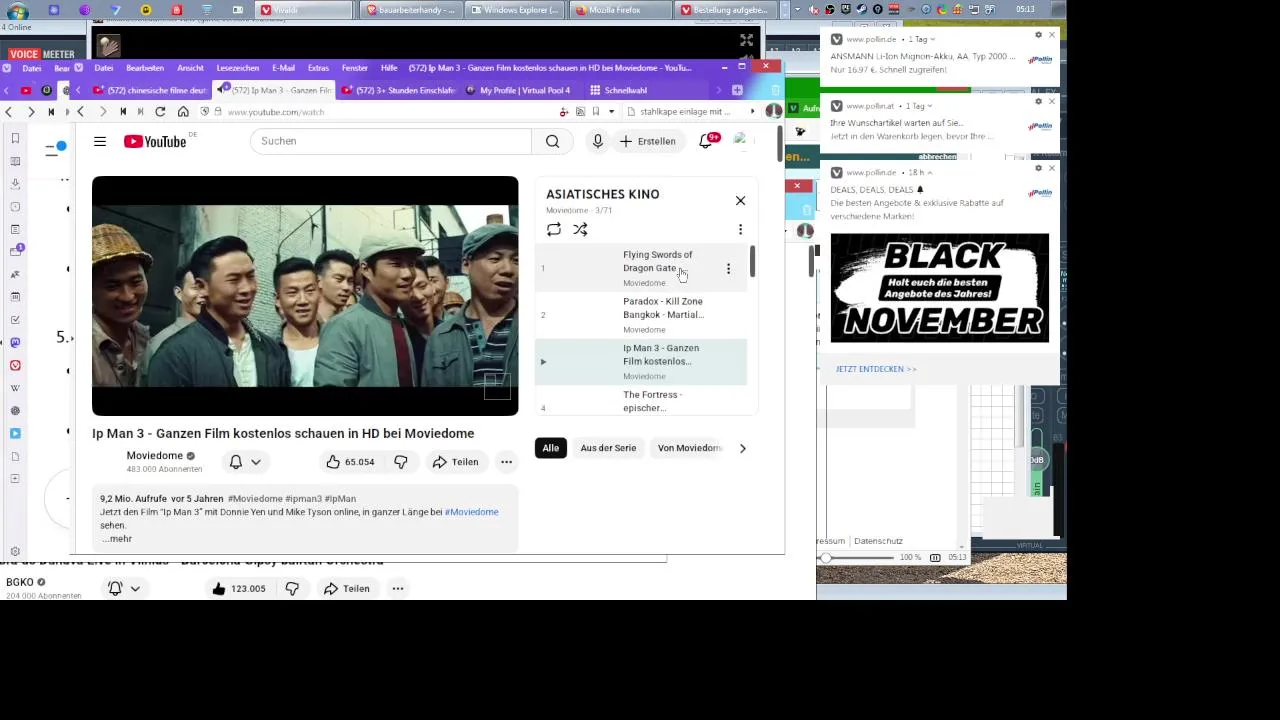Open the Extras menu
This screenshot has width=1280, height=720.
point(318,68)
